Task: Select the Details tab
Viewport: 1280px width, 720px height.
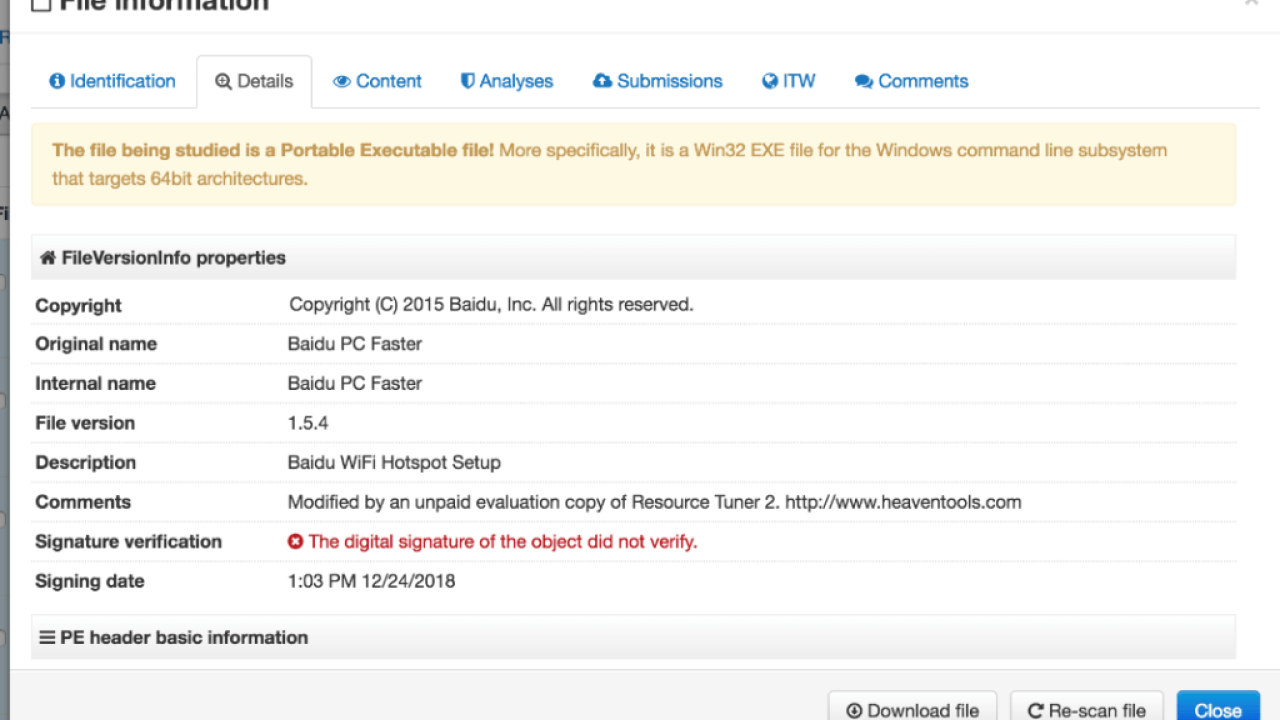Action: point(254,81)
